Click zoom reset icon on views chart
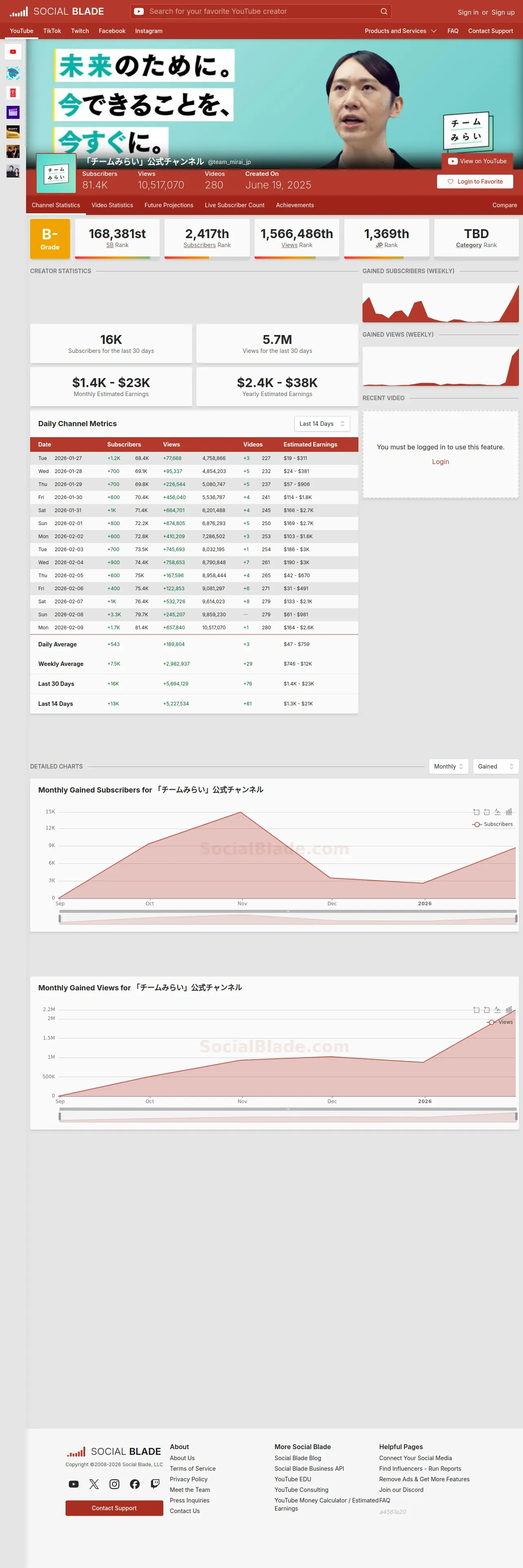The width and height of the screenshot is (523, 1568). click(x=486, y=1010)
